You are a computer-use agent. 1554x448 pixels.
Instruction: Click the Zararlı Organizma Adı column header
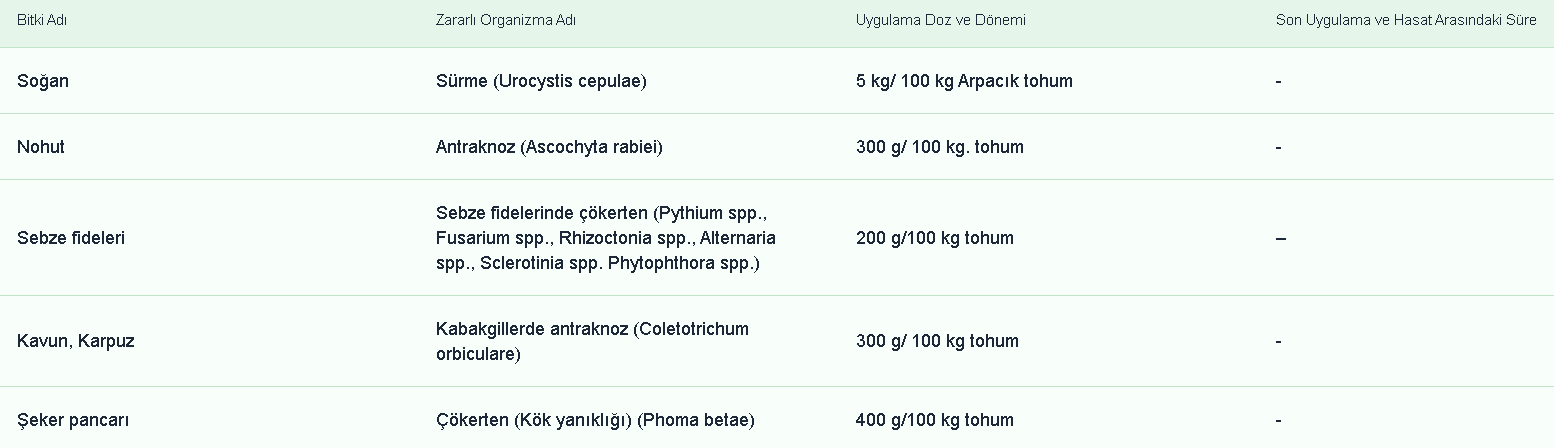pyautogui.click(x=505, y=20)
